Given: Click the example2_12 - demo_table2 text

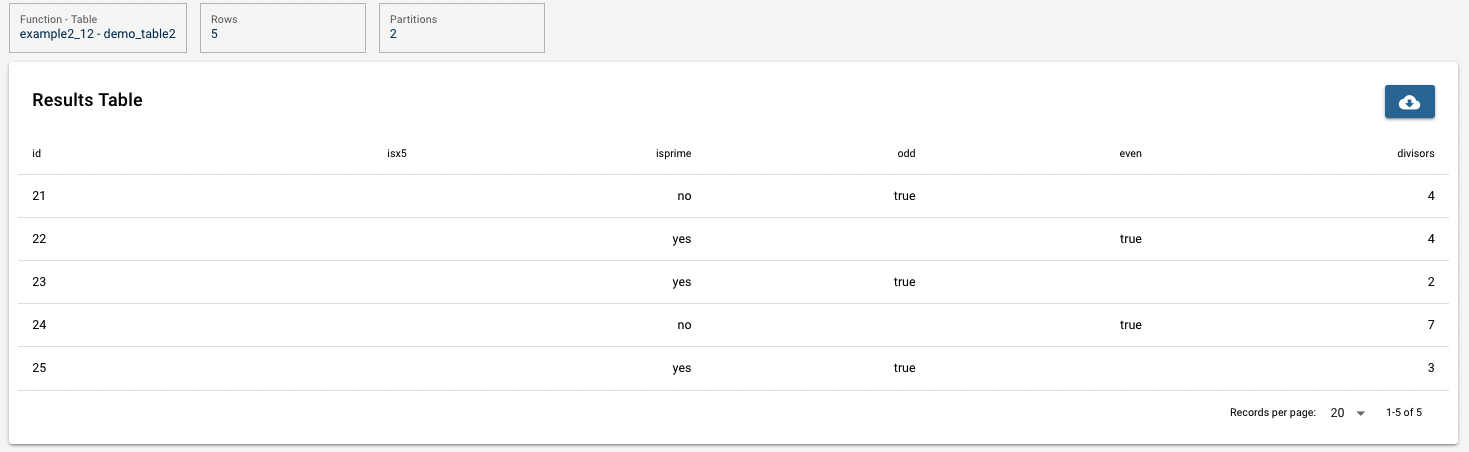Looking at the screenshot, I should (x=97, y=34).
